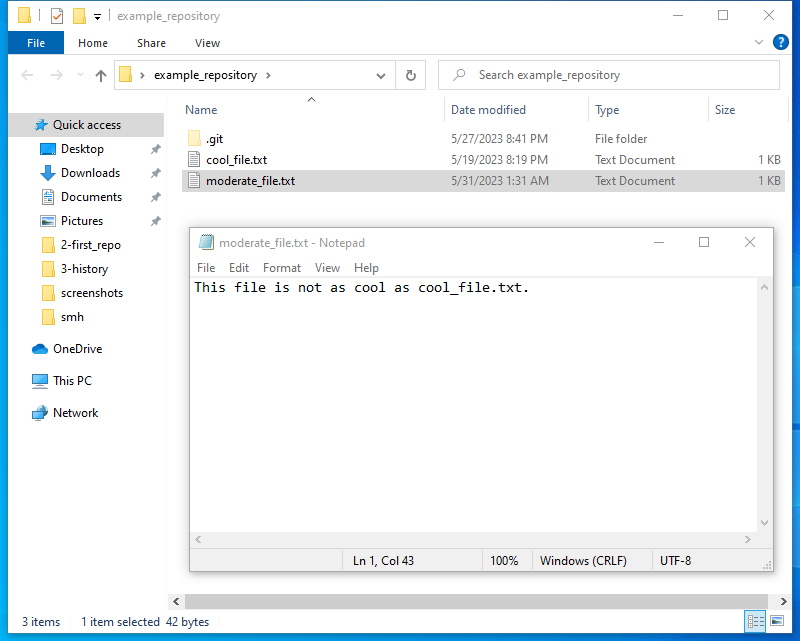Open Notepad's Help menu
Screen dimensions: 800x641
tap(366, 268)
